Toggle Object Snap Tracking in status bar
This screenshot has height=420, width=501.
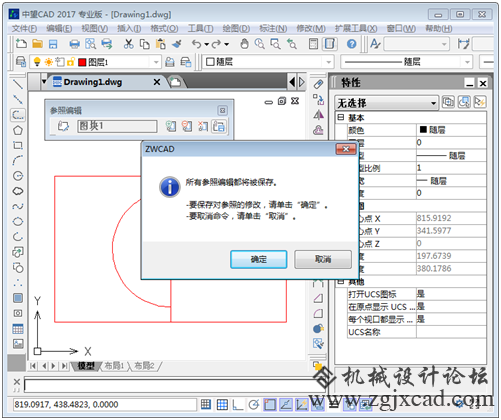(x=286, y=404)
